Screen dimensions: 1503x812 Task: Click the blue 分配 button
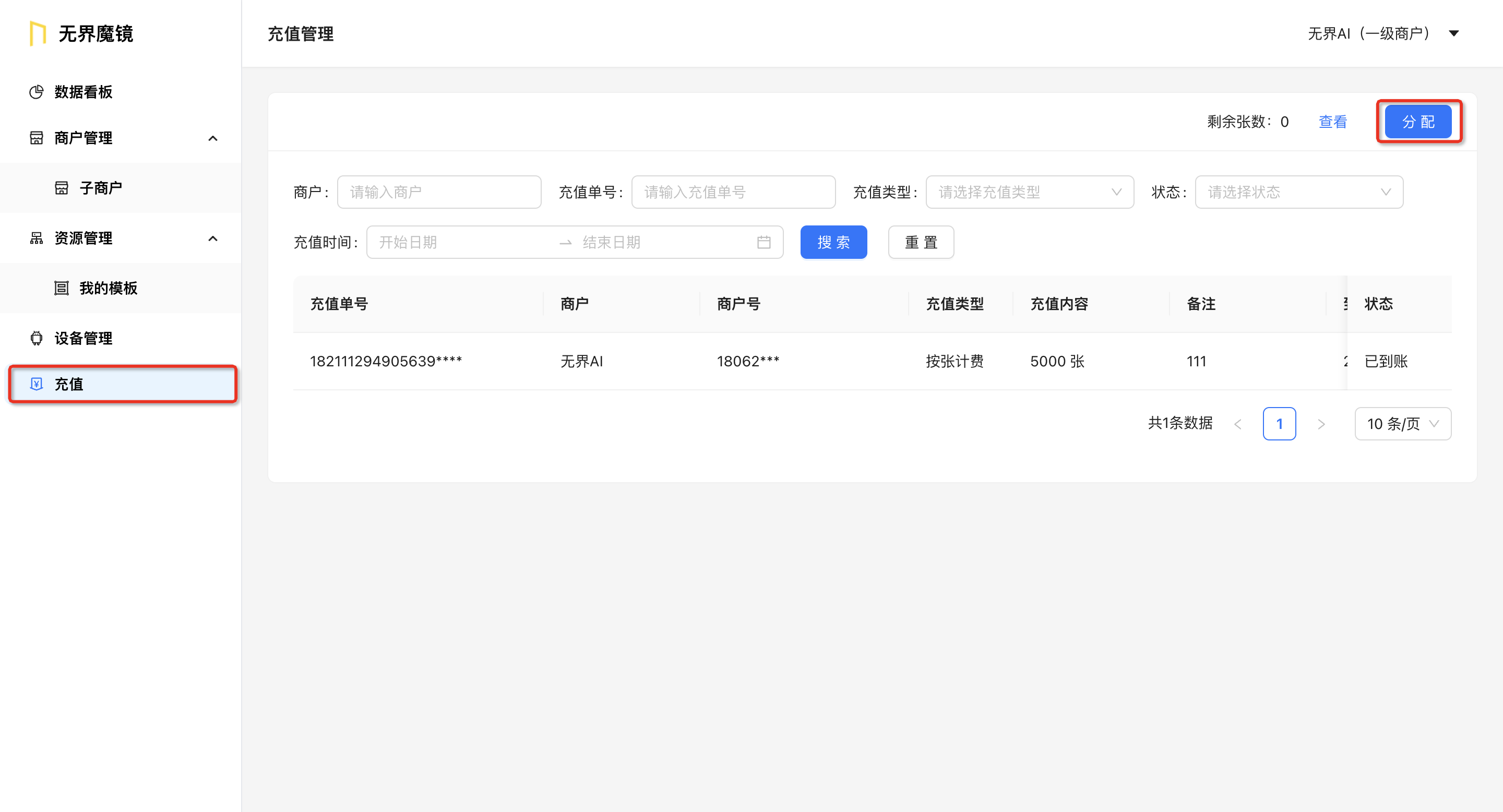click(1418, 122)
